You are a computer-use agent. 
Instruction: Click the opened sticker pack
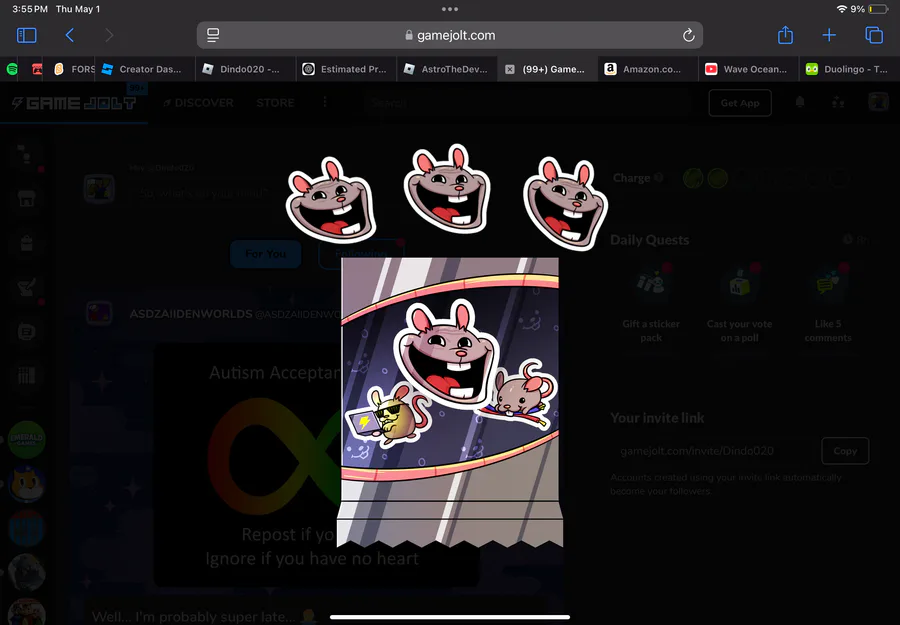[x=449, y=402]
